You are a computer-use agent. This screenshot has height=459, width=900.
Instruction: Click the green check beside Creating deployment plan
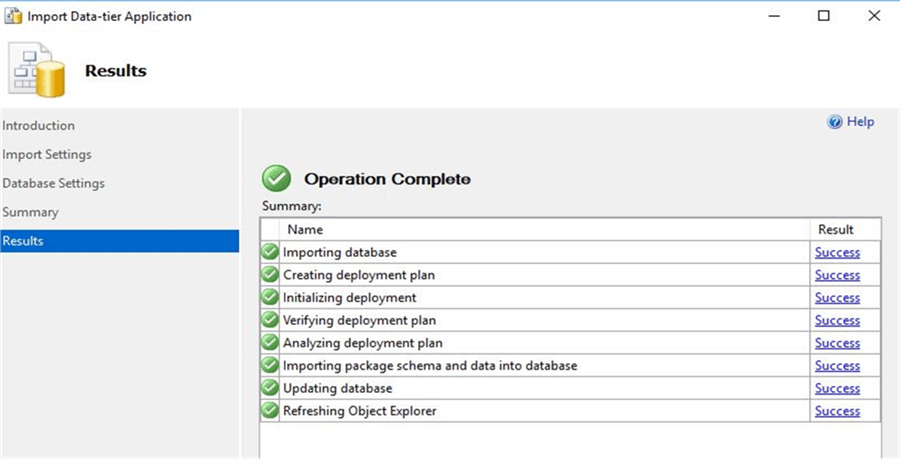coord(270,275)
